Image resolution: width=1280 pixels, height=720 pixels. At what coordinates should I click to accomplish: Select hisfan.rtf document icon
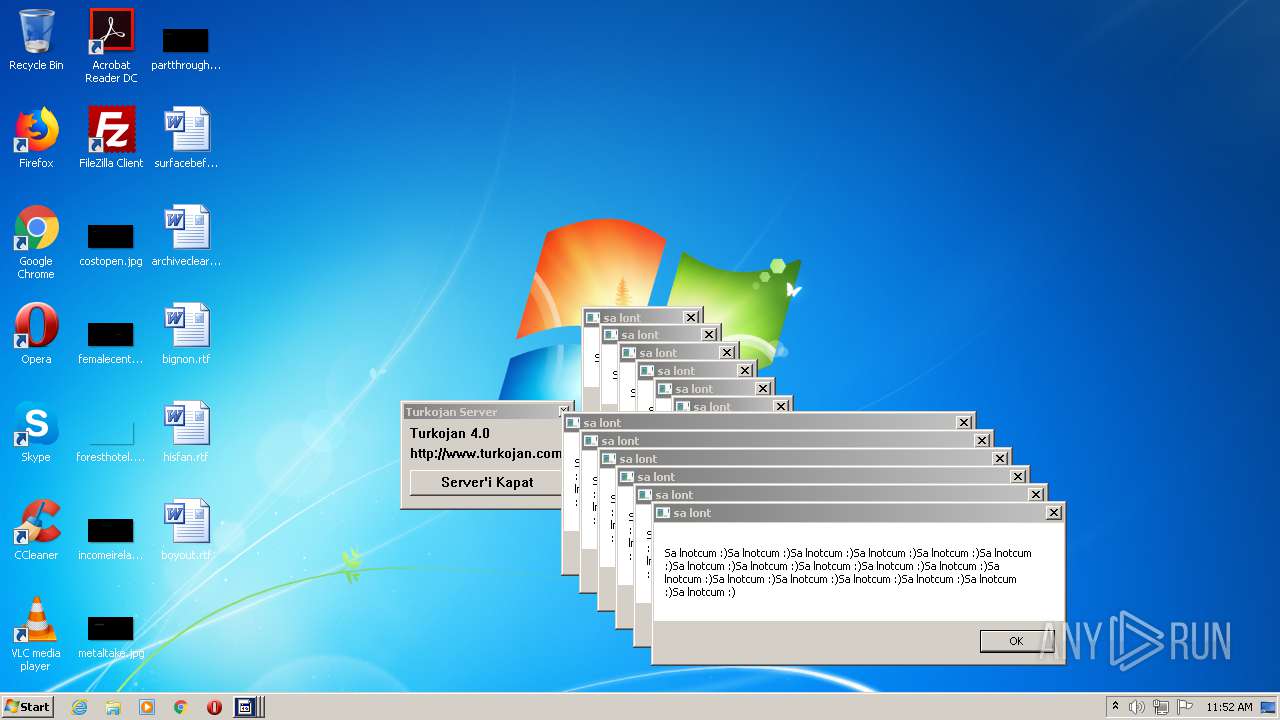click(x=186, y=433)
